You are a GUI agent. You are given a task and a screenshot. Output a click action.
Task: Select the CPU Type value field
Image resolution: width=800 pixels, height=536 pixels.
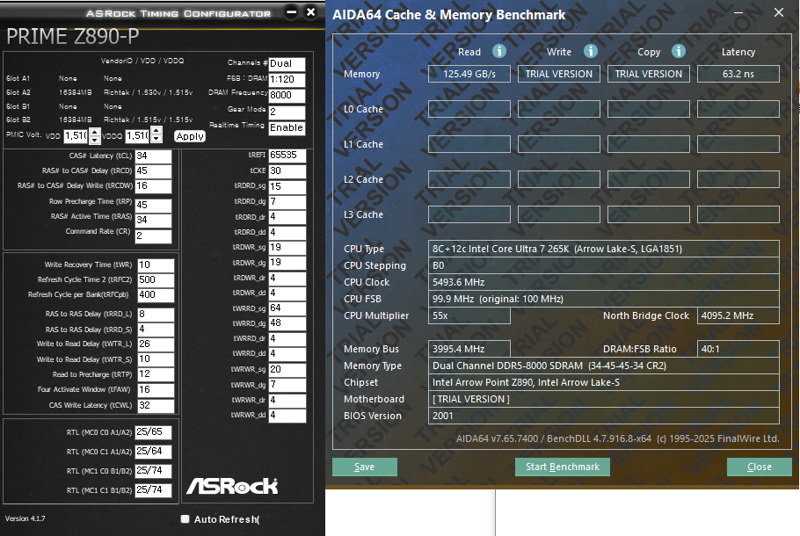(604, 249)
